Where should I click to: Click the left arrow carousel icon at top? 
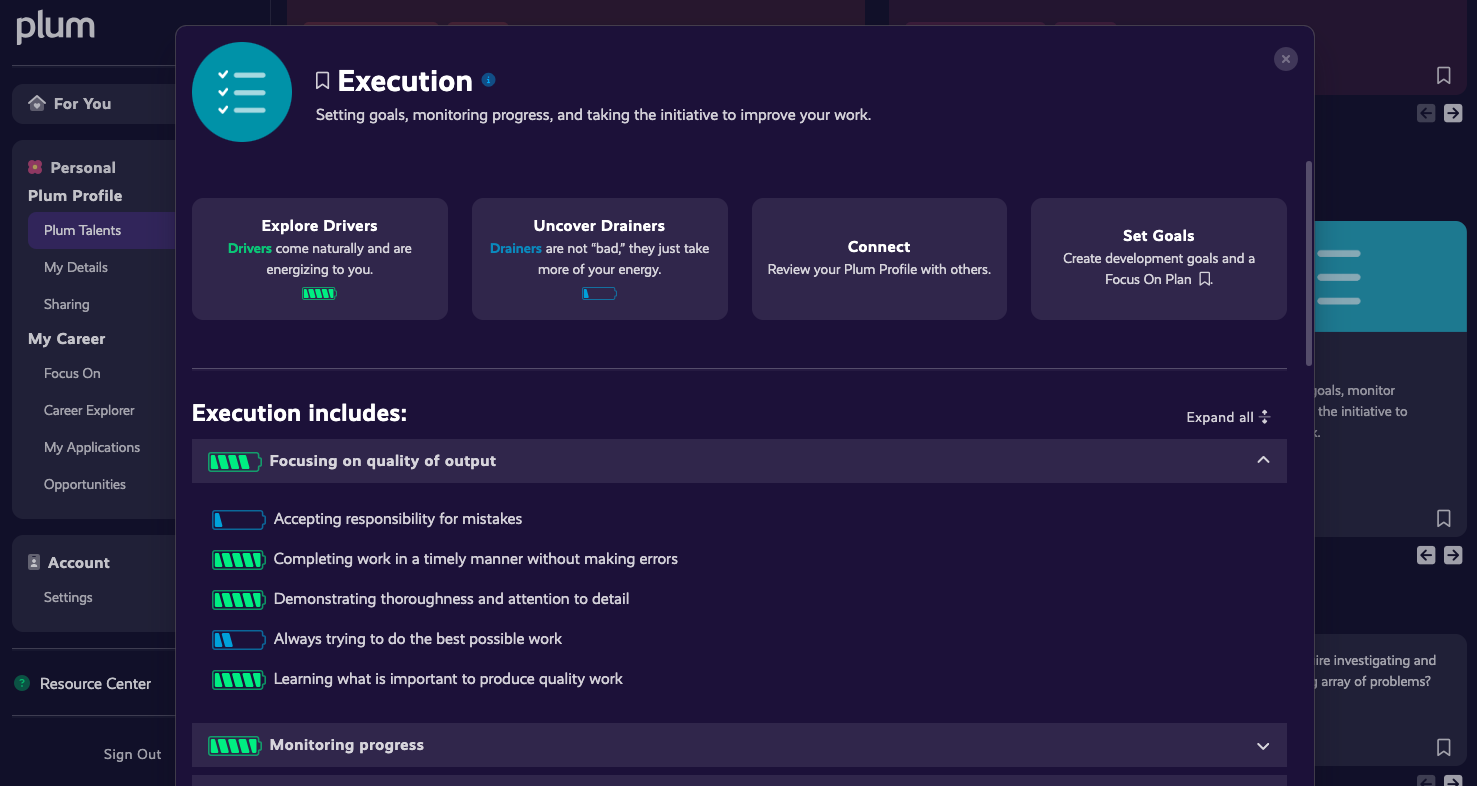coord(1426,113)
